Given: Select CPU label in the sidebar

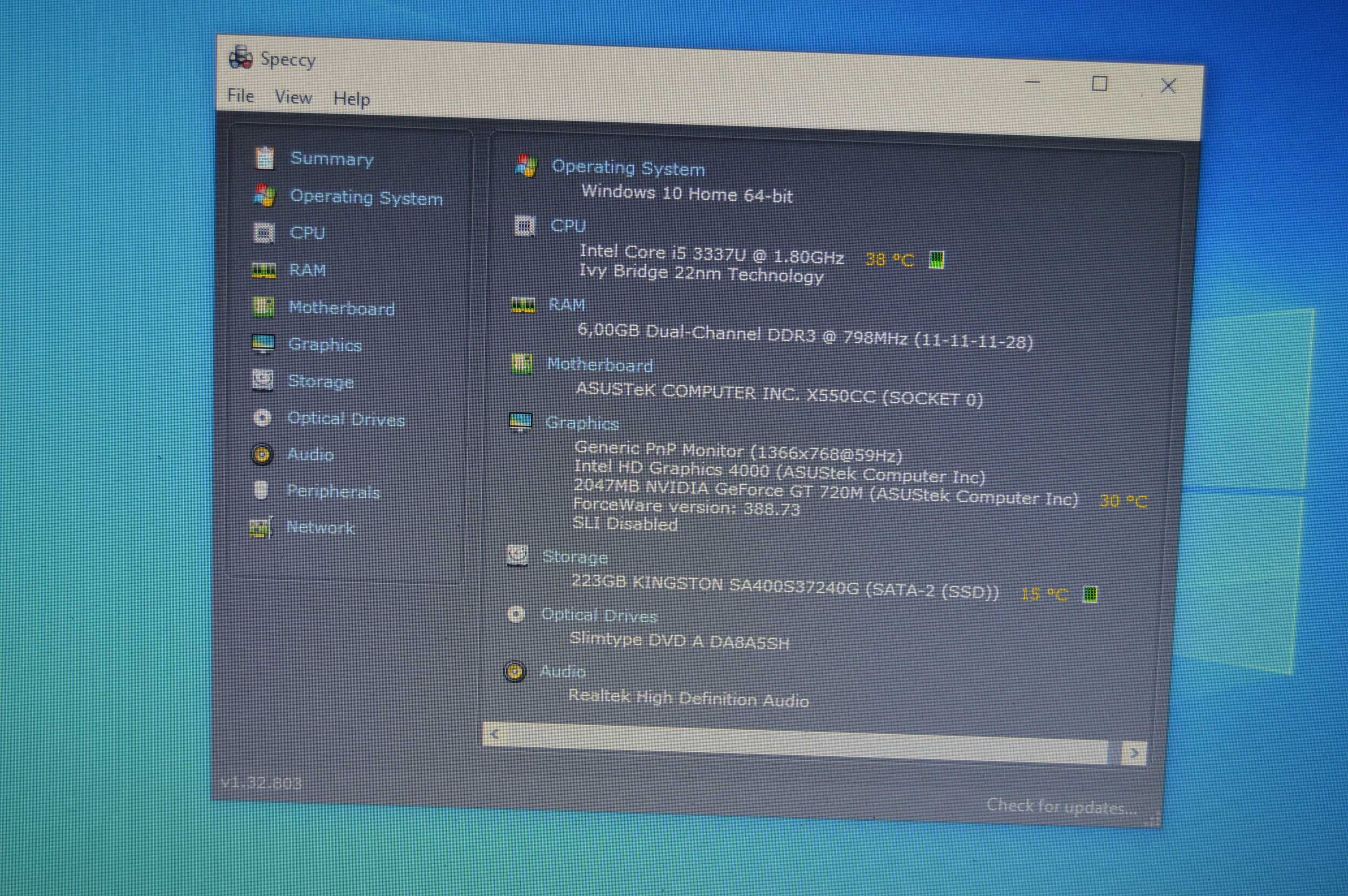Looking at the screenshot, I should click(307, 233).
